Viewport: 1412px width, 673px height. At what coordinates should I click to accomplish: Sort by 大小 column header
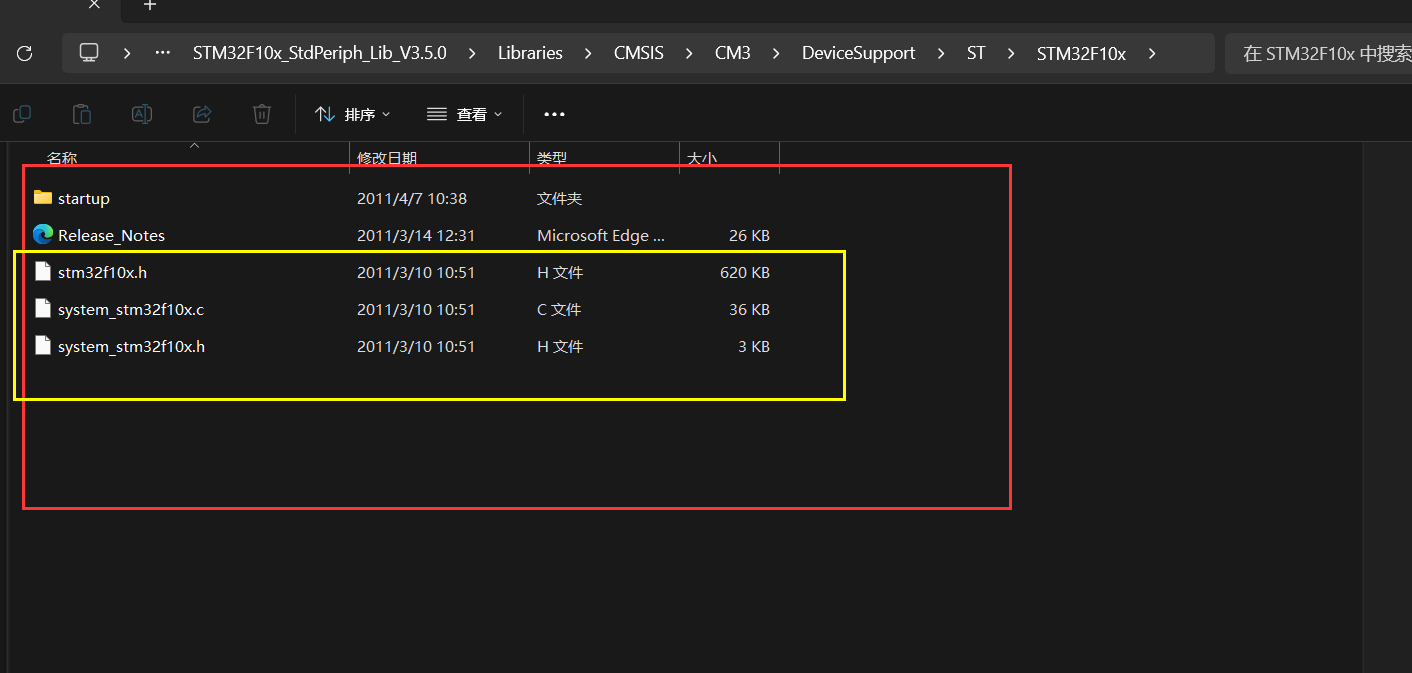702,158
